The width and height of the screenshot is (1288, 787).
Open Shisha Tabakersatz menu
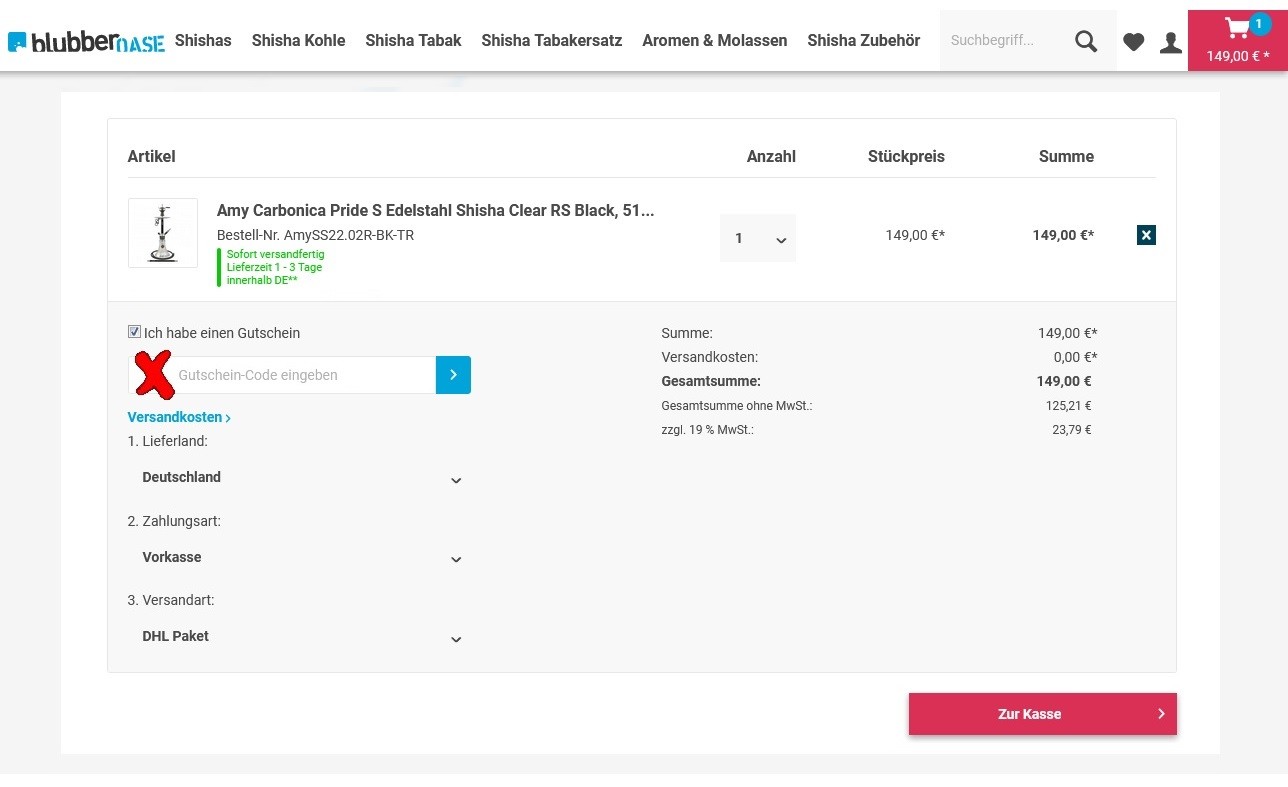point(552,41)
